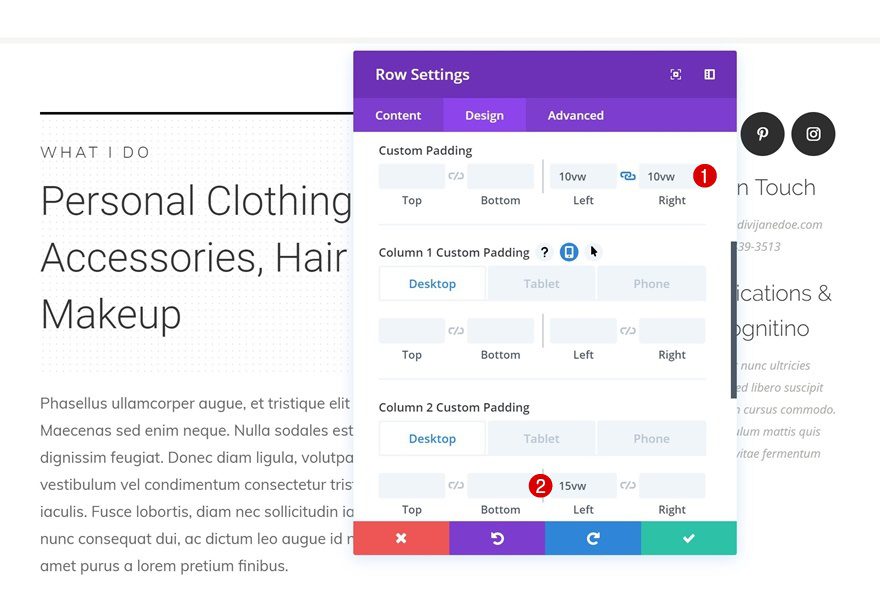Screen dimensions: 880x614
Task: Click the responsive phone icon near Column 1 Custom Padding
Action: pos(567,252)
